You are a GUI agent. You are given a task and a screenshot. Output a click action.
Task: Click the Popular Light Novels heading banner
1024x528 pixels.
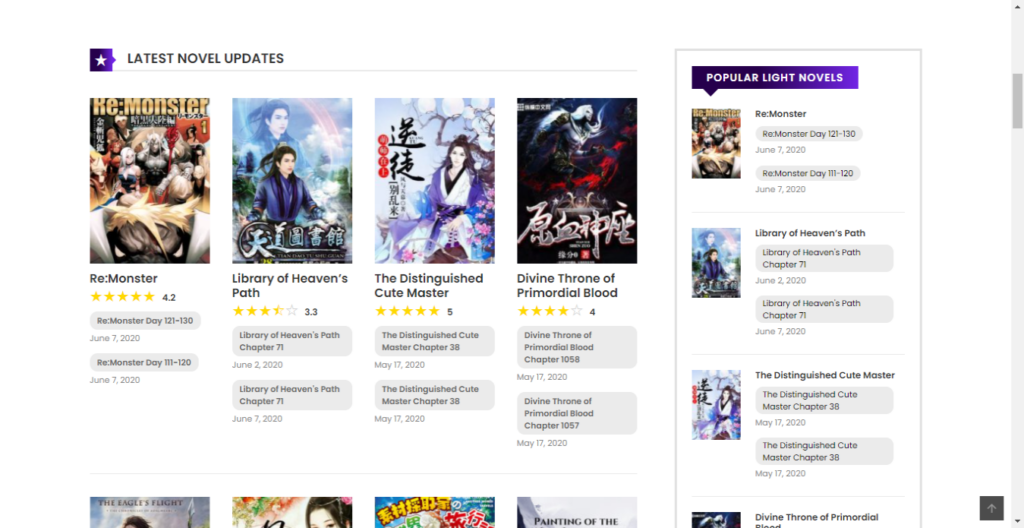click(x=775, y=77)
